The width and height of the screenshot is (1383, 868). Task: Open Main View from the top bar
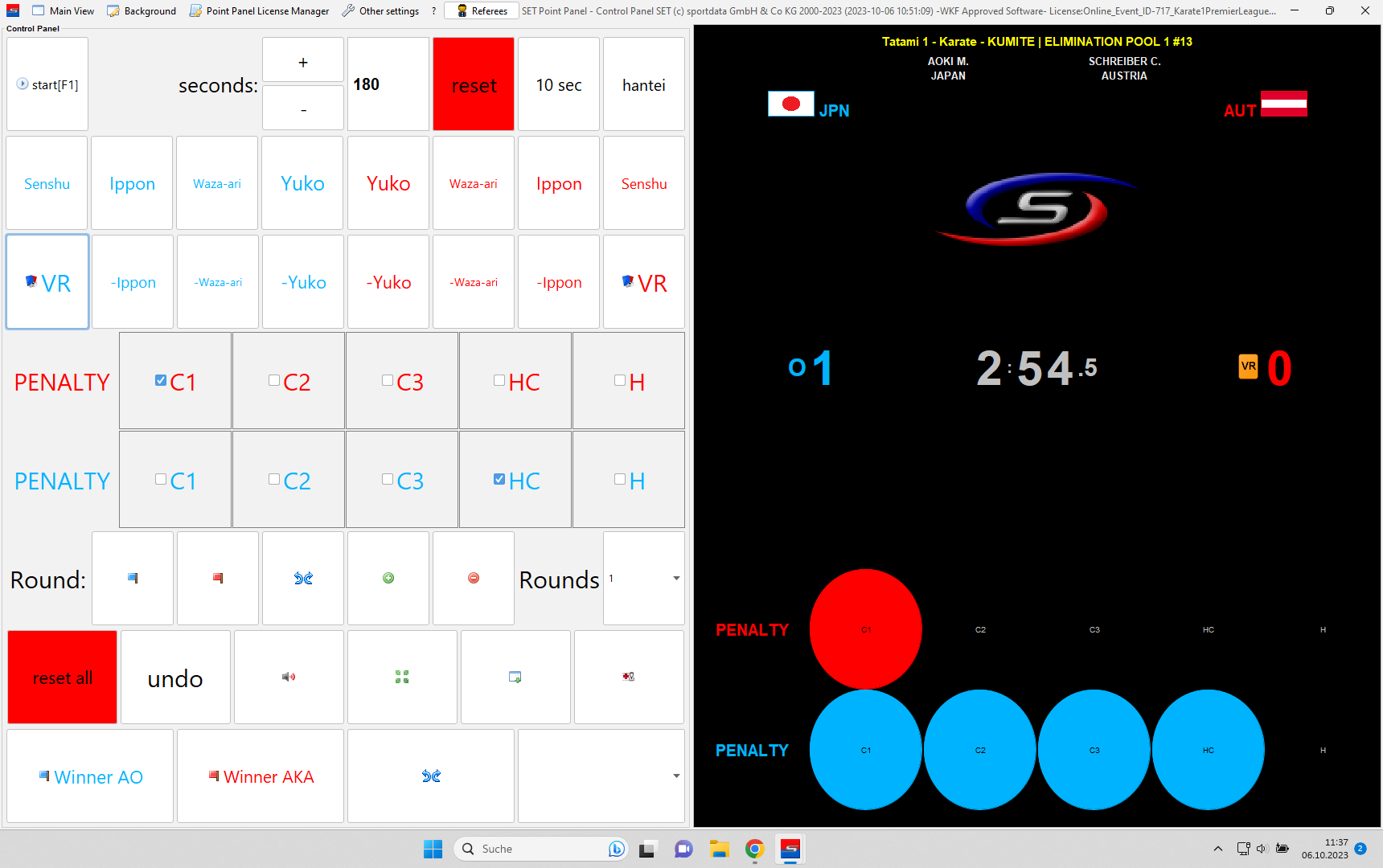point(63,10)
